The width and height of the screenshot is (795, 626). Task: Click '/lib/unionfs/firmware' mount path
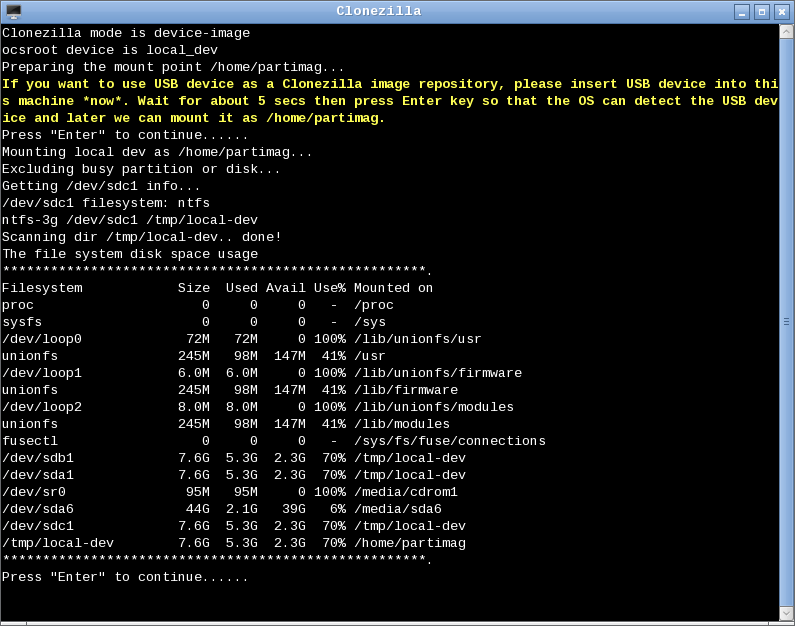pyautogui.click(x=438, y=373)
